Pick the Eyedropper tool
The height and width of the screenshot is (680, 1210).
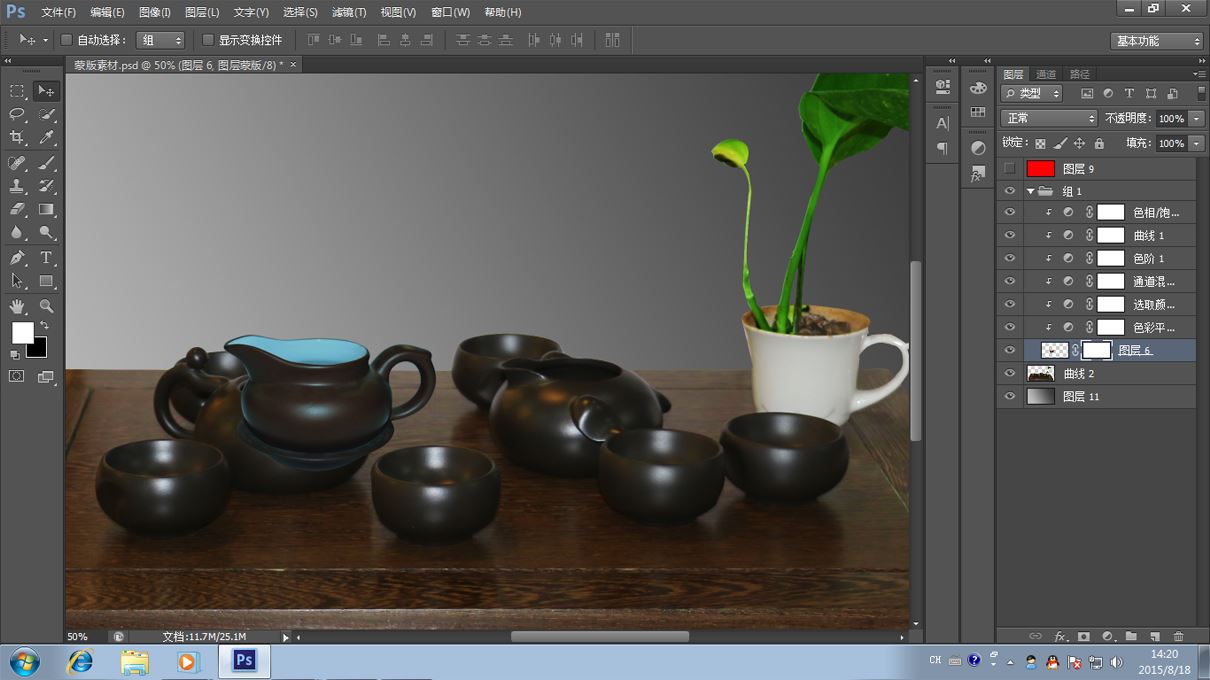[x=46, y=138]
